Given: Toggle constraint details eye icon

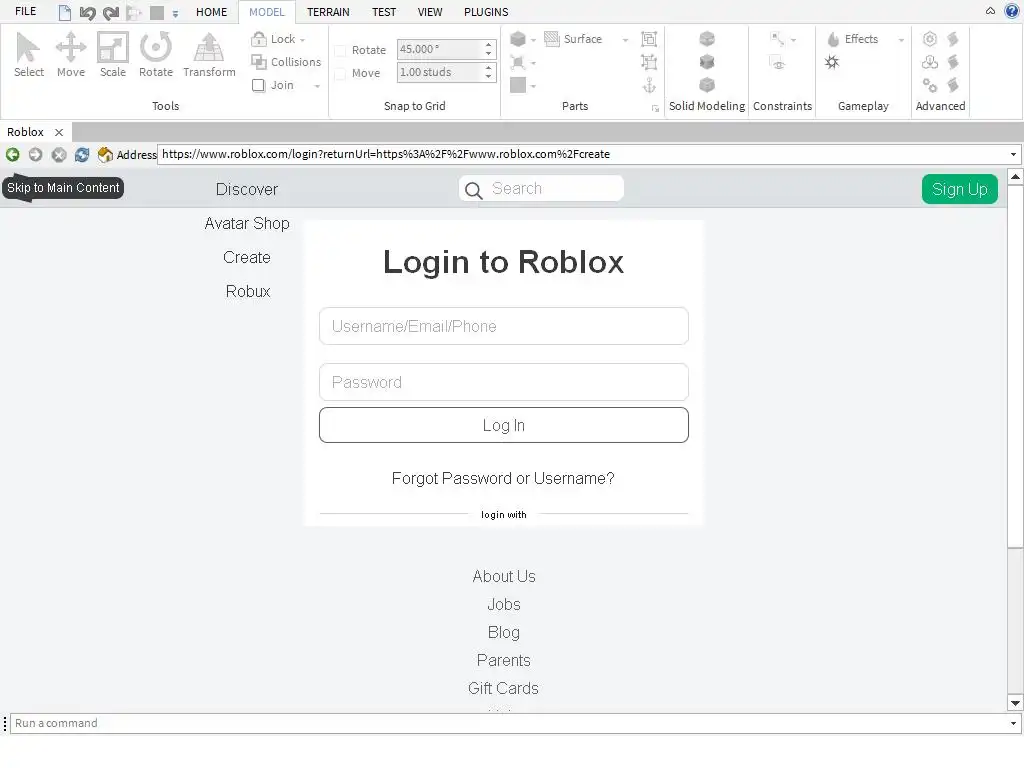Looking at the screenshot, I should pos(777,63).
